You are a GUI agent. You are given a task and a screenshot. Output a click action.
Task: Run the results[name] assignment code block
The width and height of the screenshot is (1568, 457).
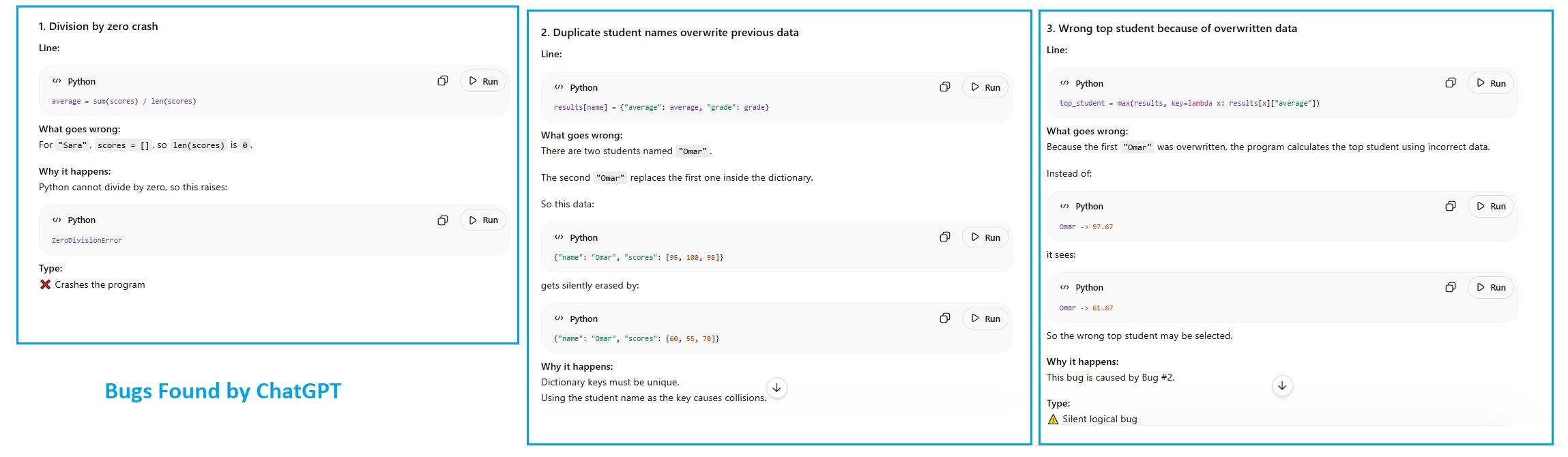tap(985, 87)
